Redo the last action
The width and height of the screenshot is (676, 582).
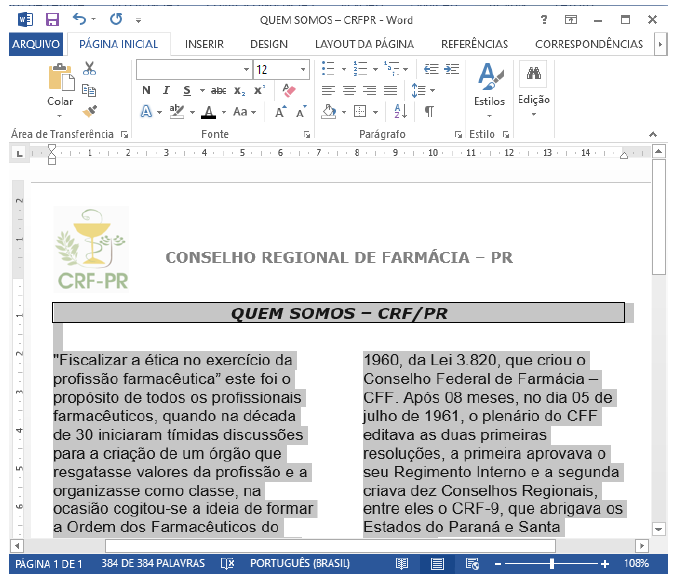pyautogui.click(x=116, y=19)
